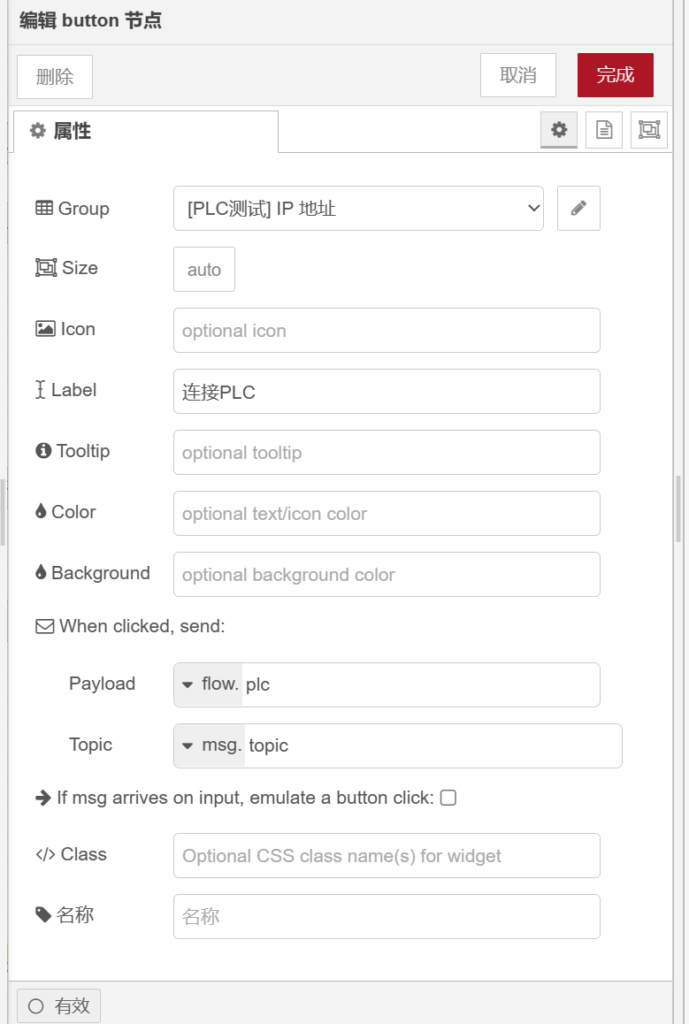Expand the Topic msg type dropdown
689x1024 pixels.
[x=209, y=746]
